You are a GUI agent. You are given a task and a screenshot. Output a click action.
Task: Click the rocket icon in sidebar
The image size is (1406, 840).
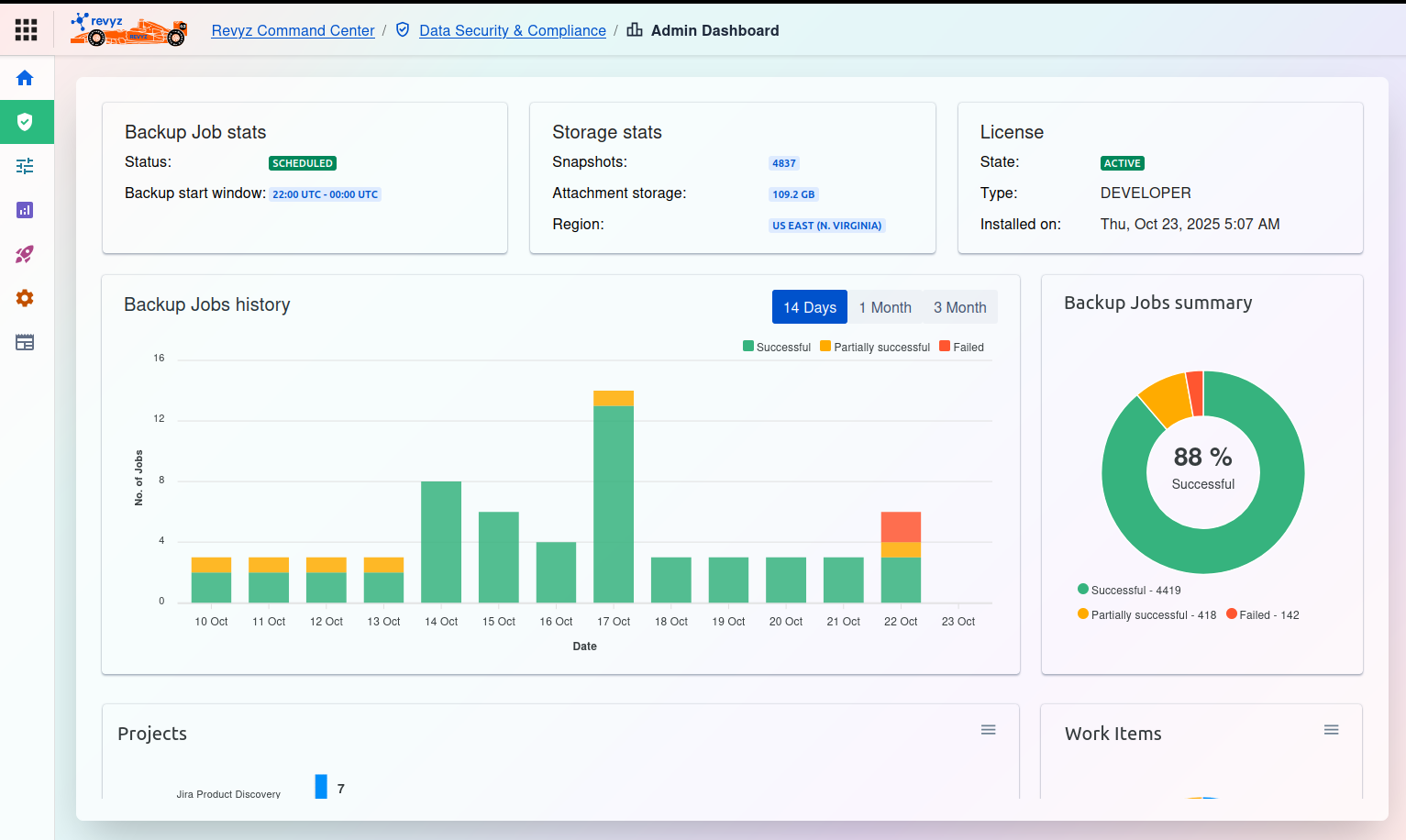pos(25,254)
